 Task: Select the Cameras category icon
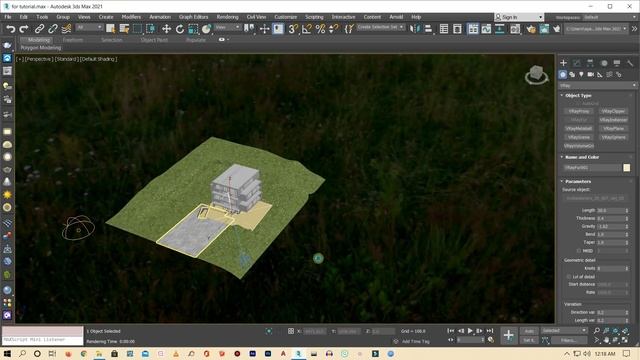pos(591,75)
